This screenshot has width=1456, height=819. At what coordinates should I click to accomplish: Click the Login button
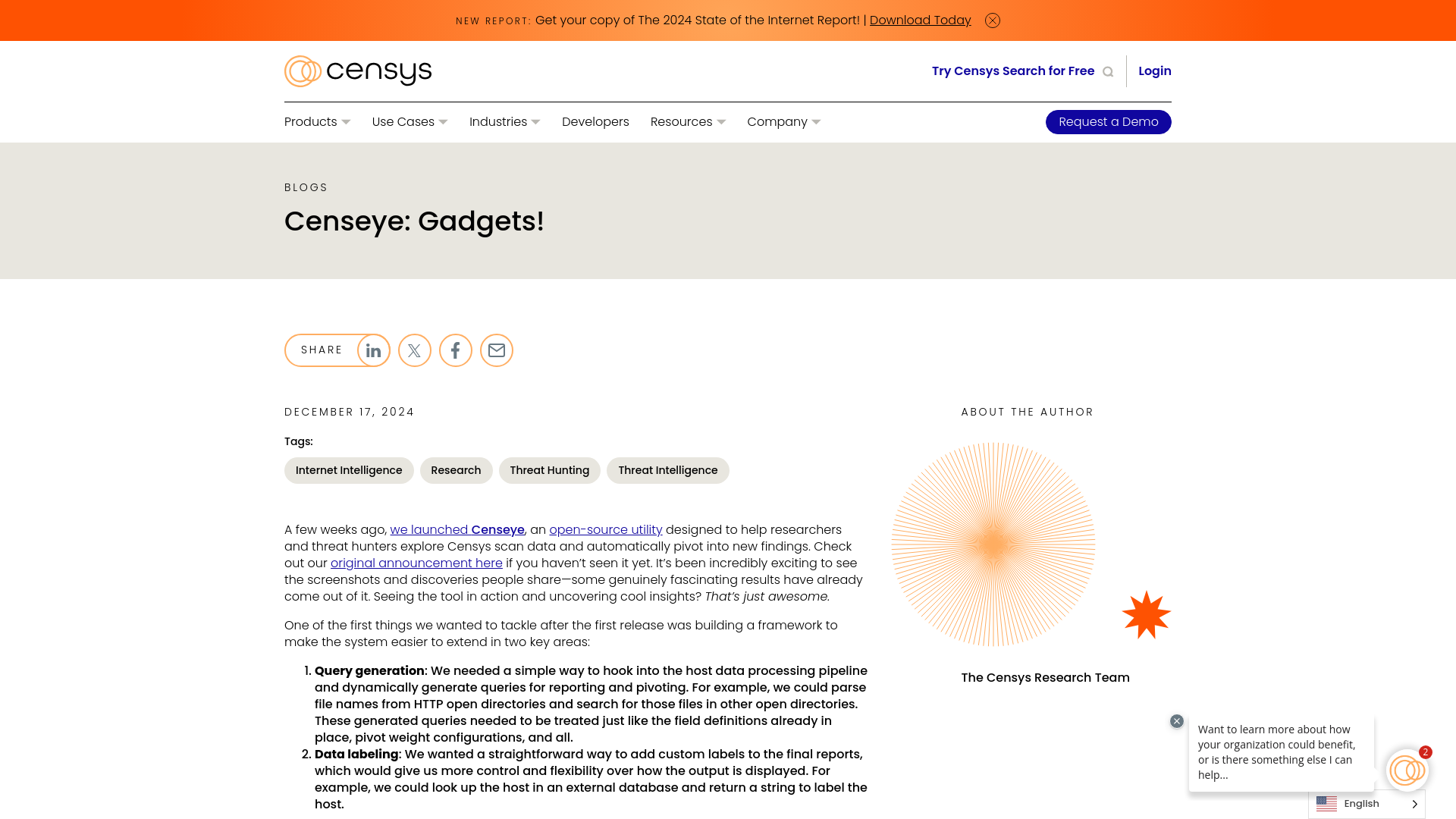[1154, 71]
